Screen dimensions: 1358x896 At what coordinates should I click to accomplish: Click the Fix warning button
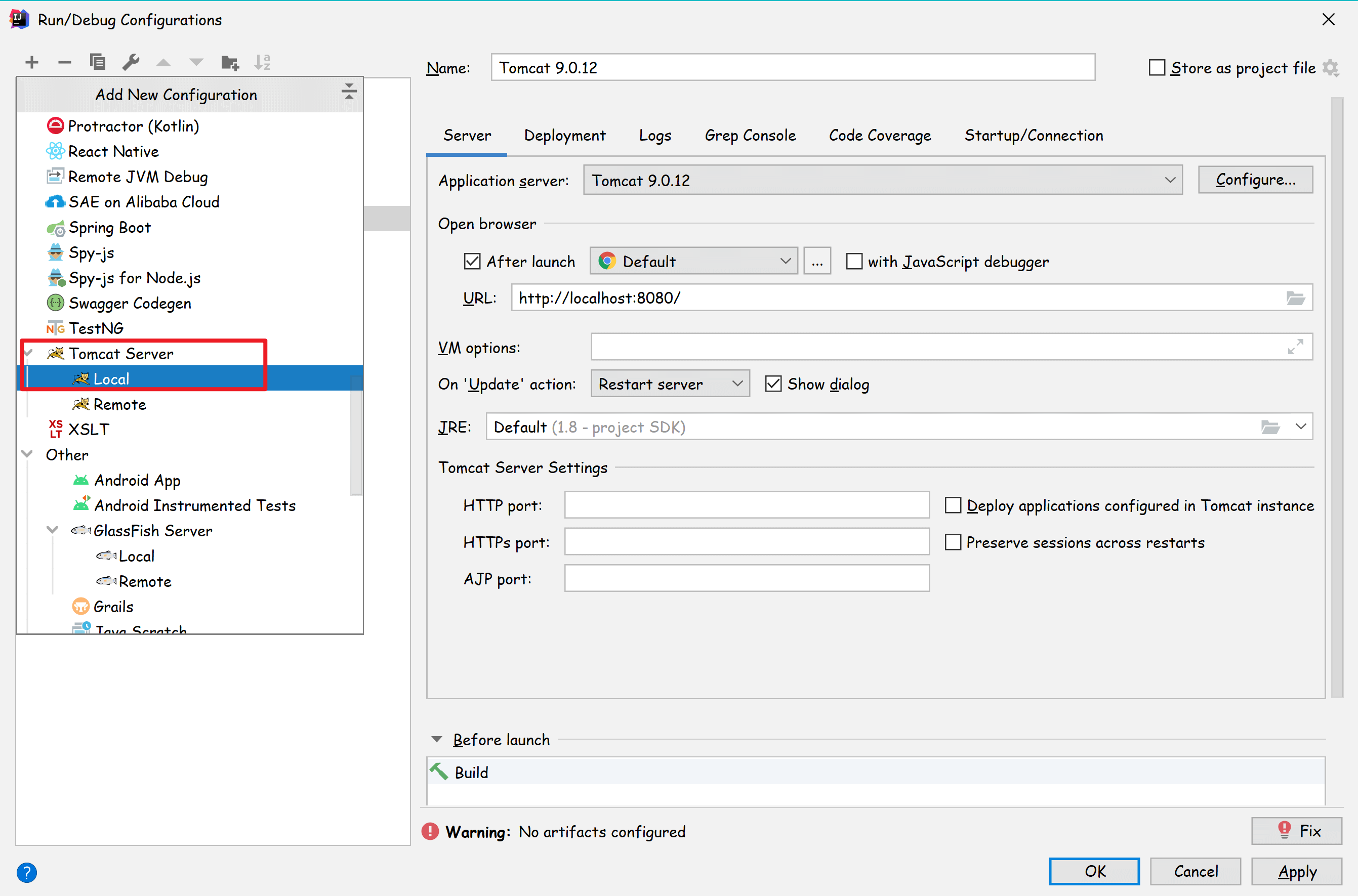point(1296,831)
